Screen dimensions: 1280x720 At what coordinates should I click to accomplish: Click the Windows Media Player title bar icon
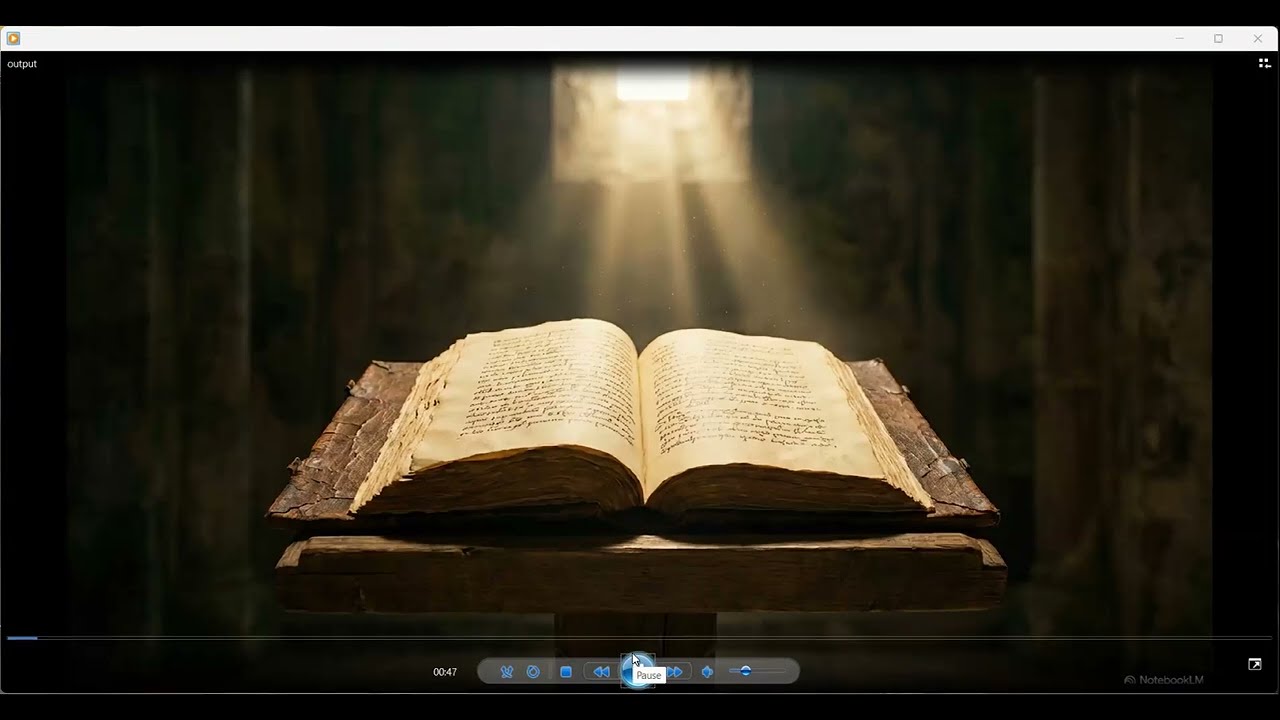pyautogui.click(x=13, y=38)
